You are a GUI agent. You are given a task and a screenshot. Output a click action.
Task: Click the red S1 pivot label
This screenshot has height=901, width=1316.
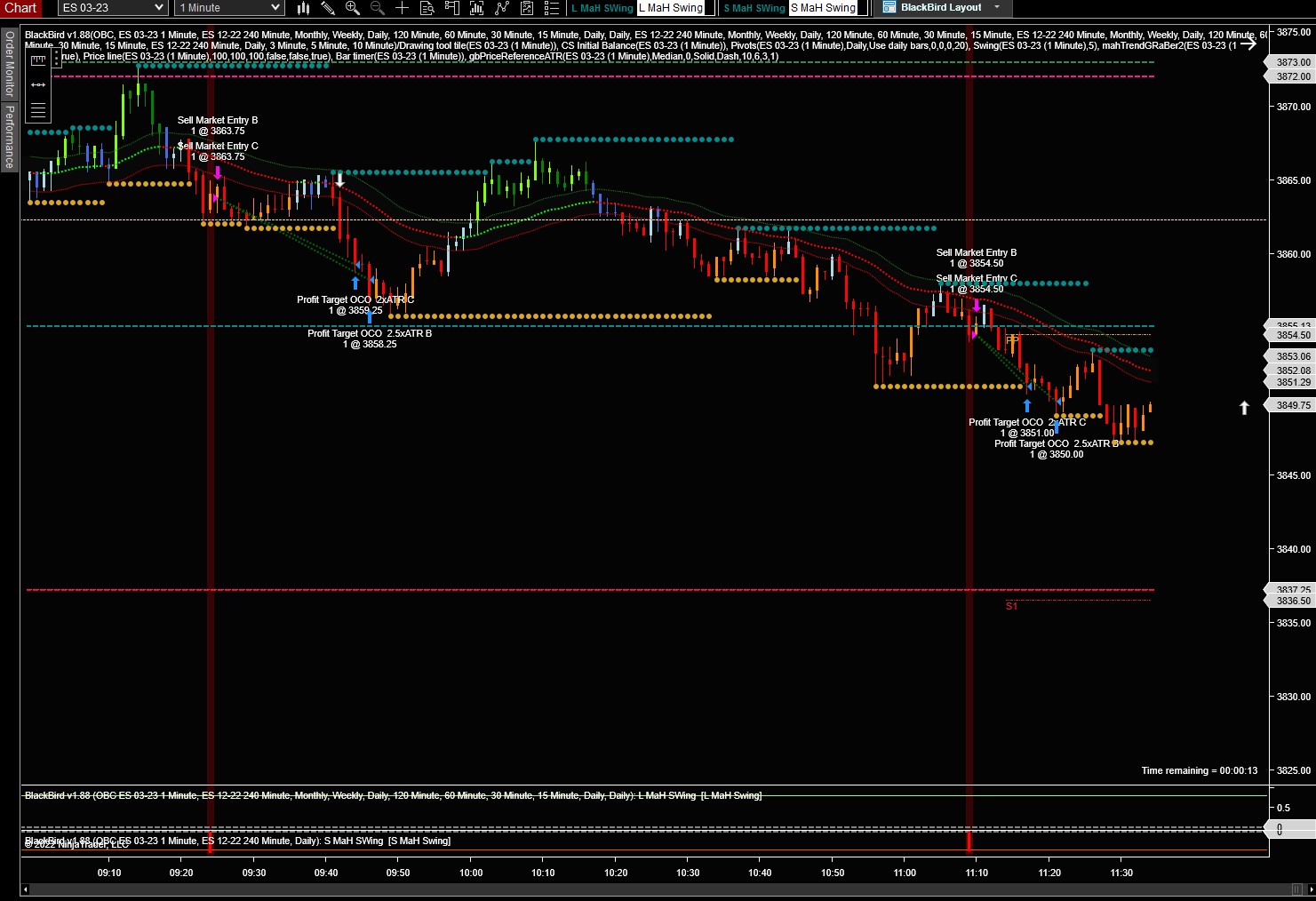1011,606
